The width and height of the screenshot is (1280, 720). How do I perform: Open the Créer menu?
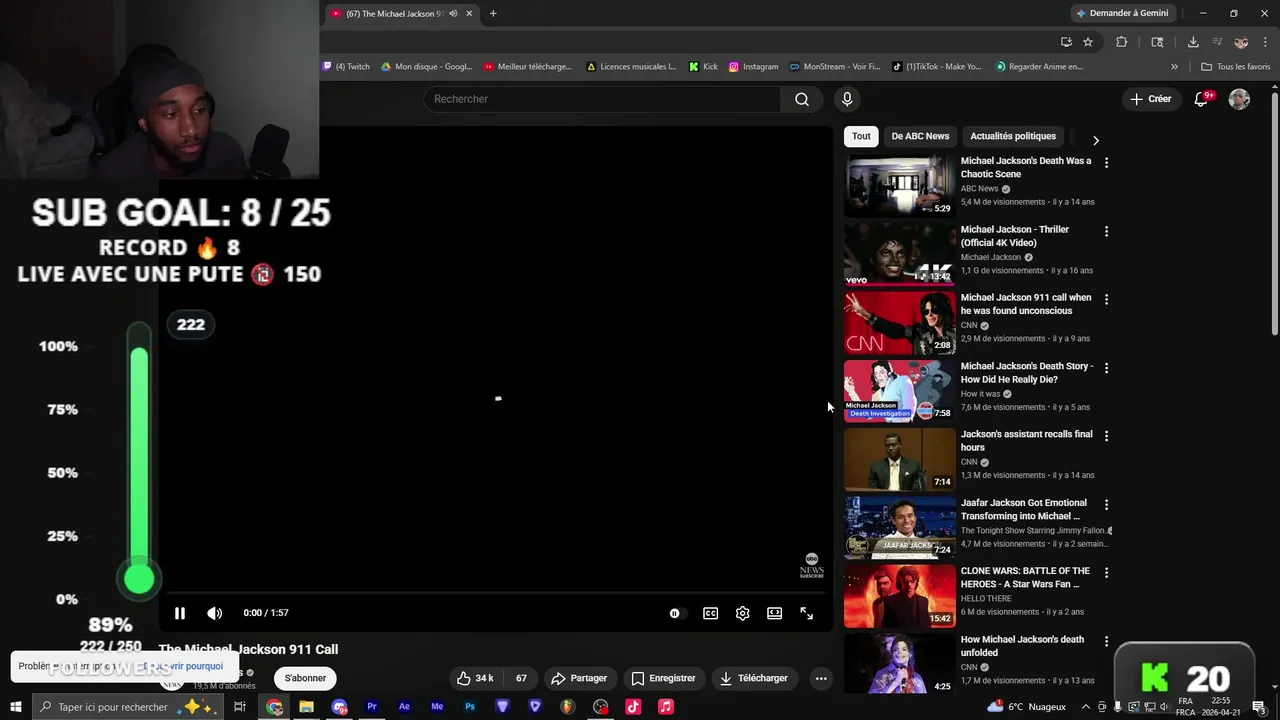[x=1151, y=99]
